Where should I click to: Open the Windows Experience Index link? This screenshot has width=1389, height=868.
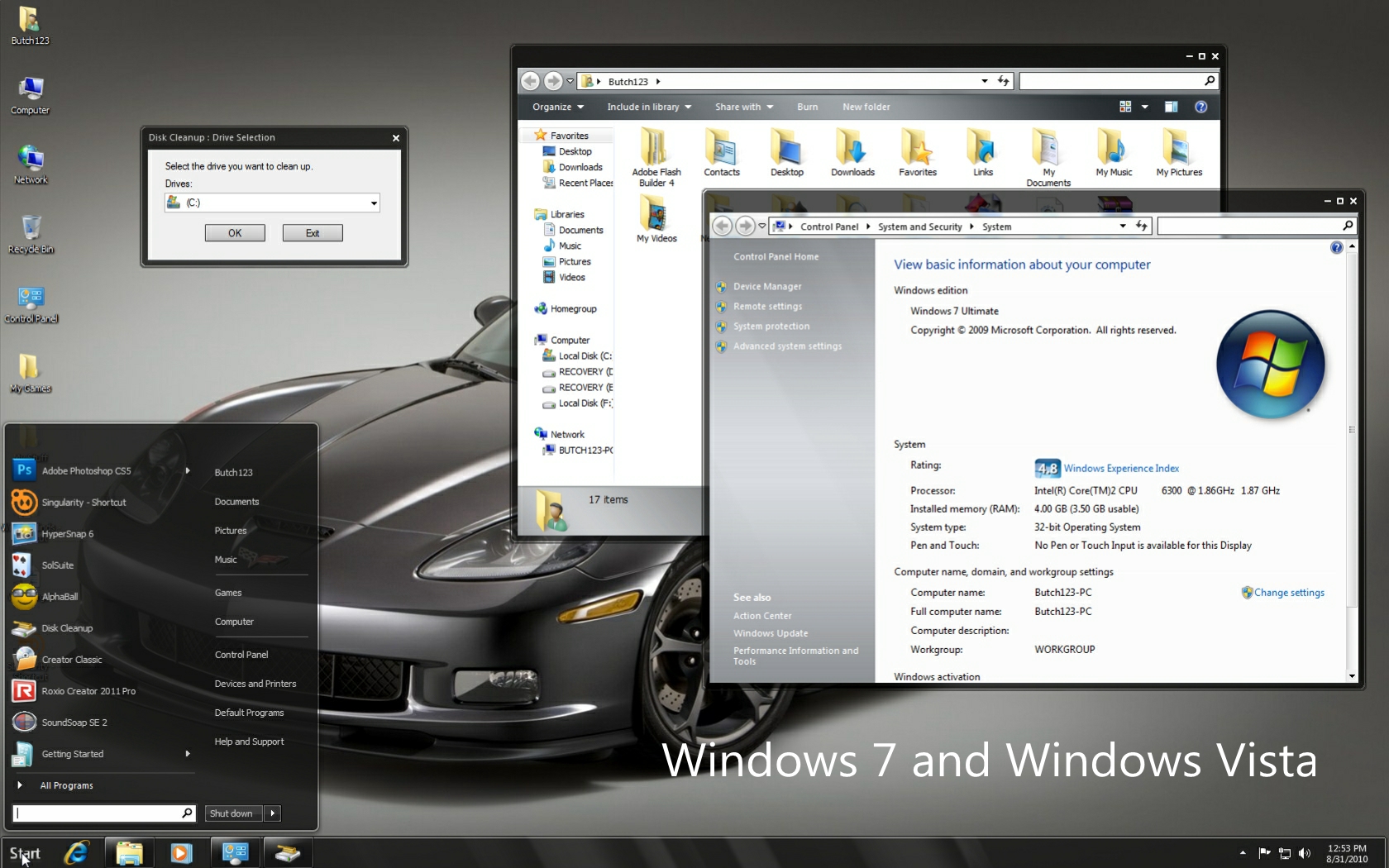1120,468
